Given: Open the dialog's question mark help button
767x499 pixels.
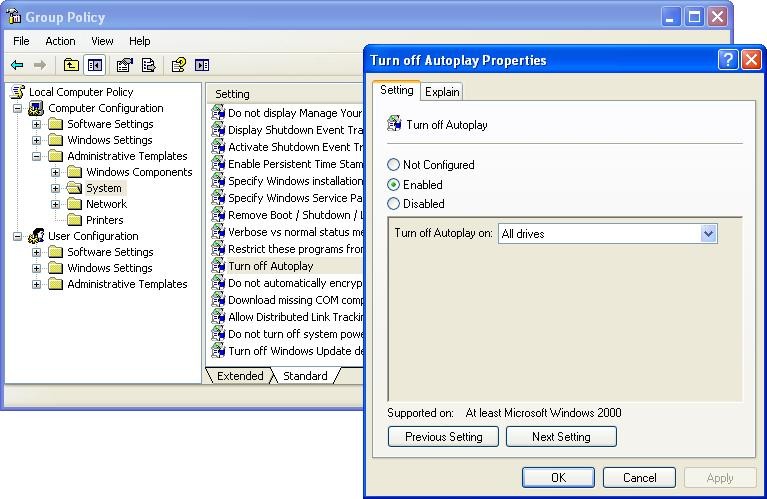Looking at the screenshot, I should 728,60.
